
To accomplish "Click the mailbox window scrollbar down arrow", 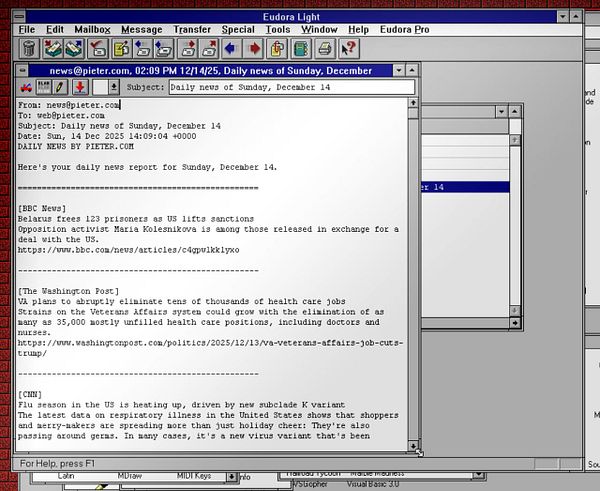I will tap(515, 310).
